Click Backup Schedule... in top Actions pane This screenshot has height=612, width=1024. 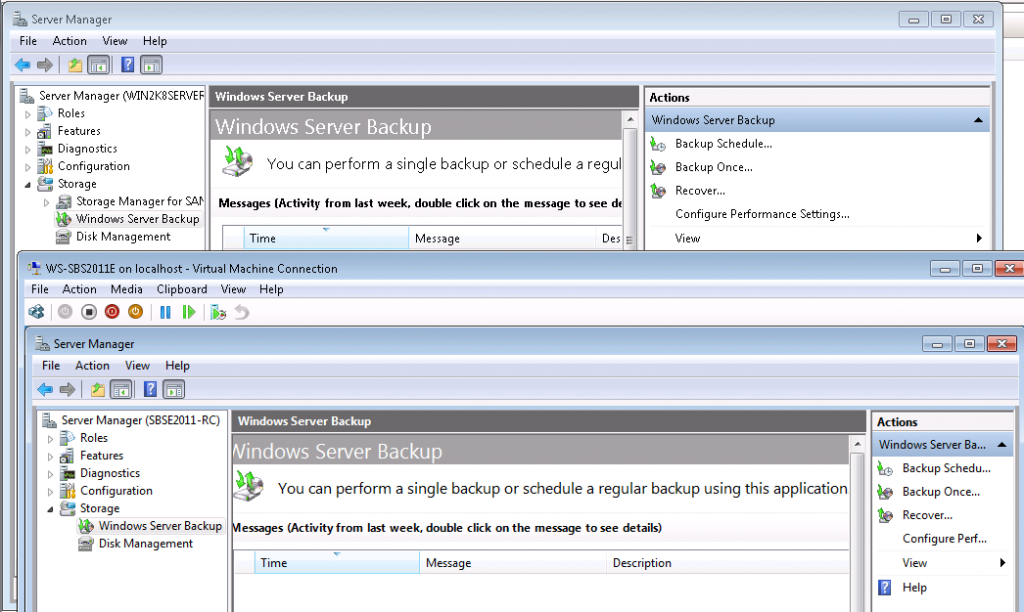click(724, 144)
